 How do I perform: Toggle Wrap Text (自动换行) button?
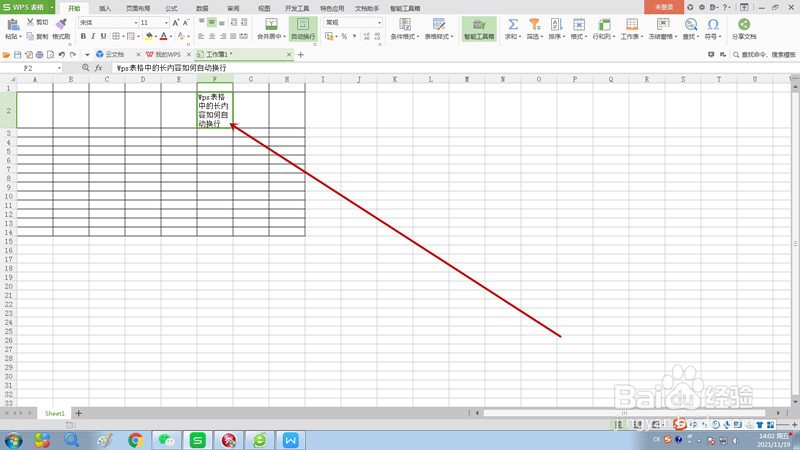[x=303, y=29]
